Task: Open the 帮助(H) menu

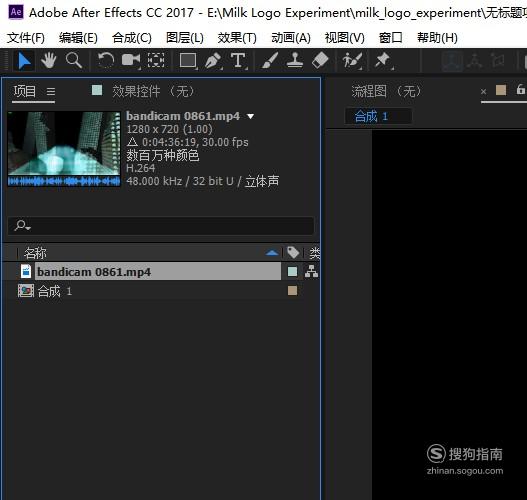Action: tap(437, 38)
